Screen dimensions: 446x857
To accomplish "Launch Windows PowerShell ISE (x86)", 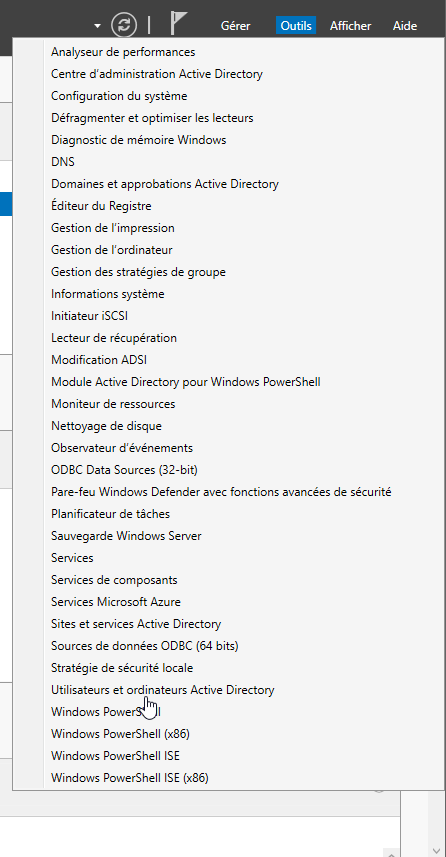I will [x=130, y=778].
